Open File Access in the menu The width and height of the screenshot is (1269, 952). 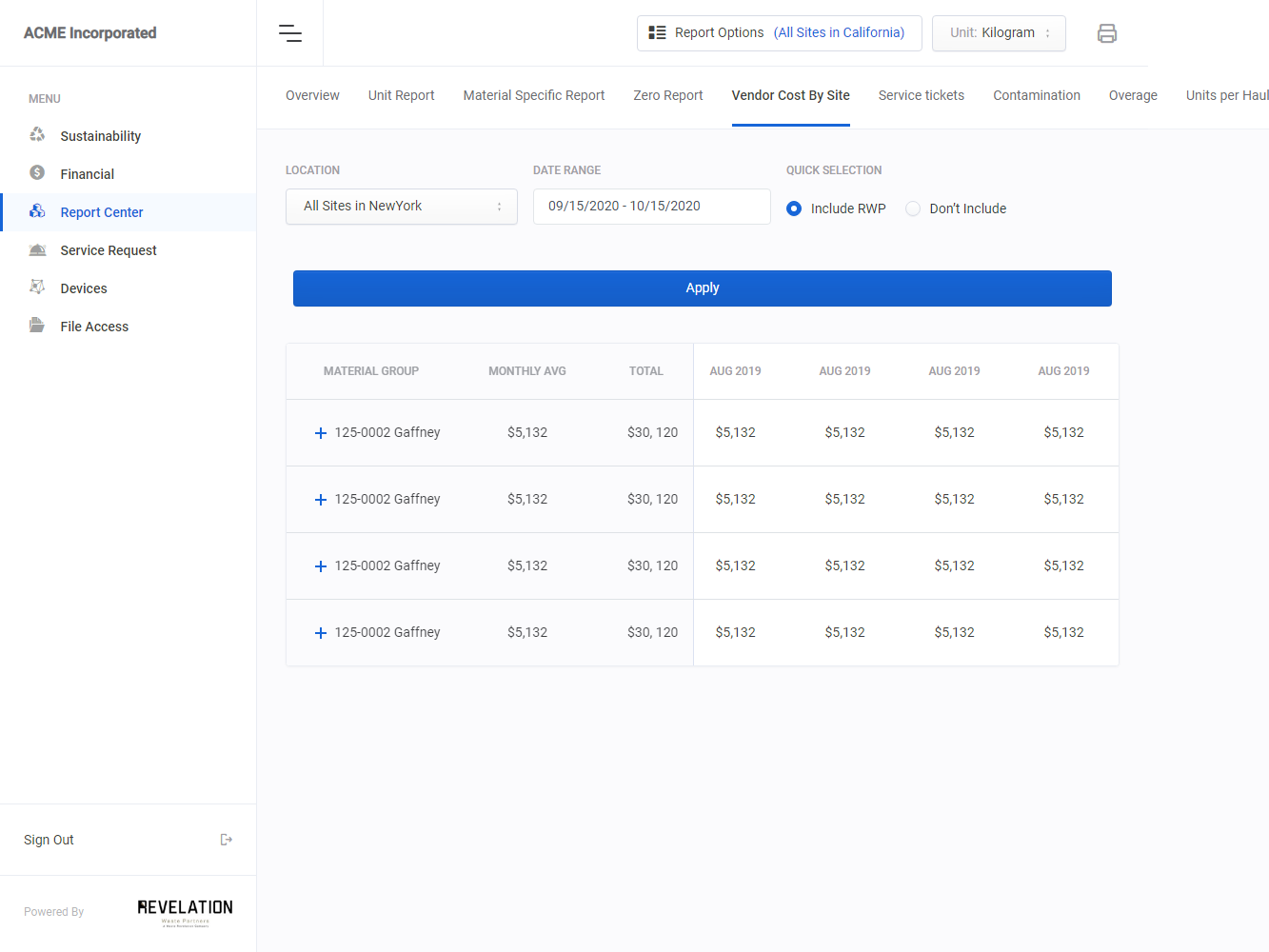pos(94,327)
